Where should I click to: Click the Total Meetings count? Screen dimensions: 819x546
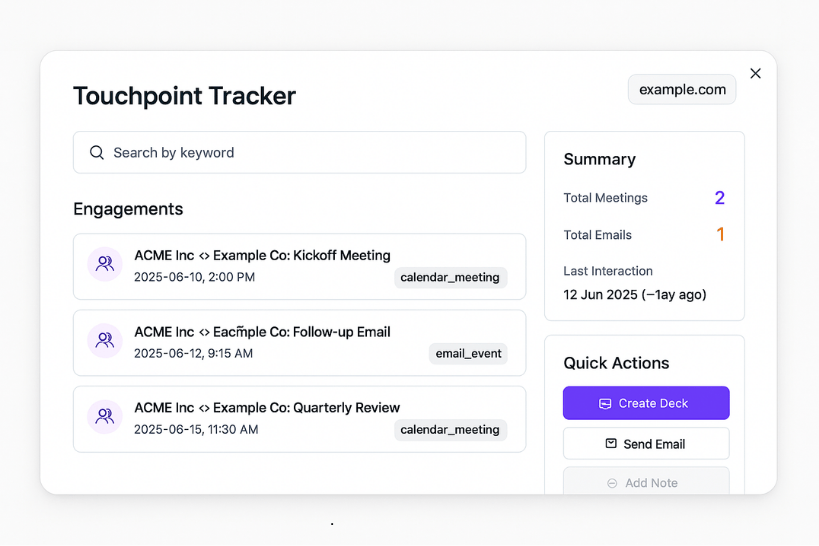(720, 198)
